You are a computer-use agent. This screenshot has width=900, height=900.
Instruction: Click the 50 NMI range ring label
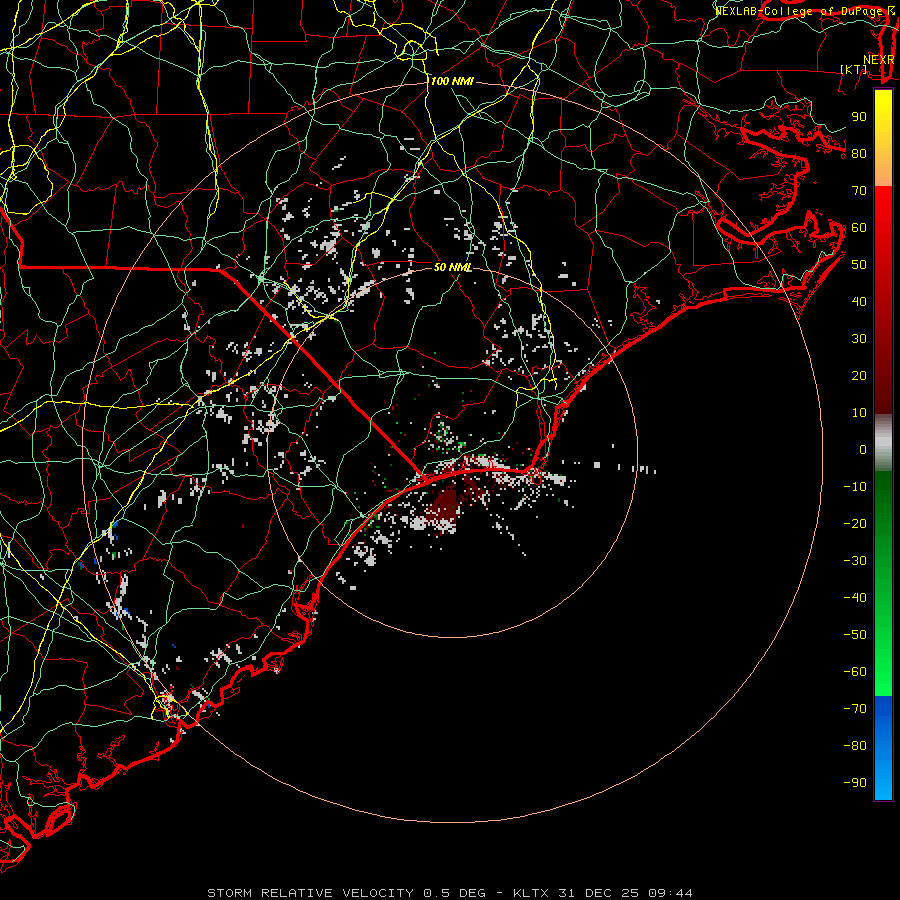452,267
